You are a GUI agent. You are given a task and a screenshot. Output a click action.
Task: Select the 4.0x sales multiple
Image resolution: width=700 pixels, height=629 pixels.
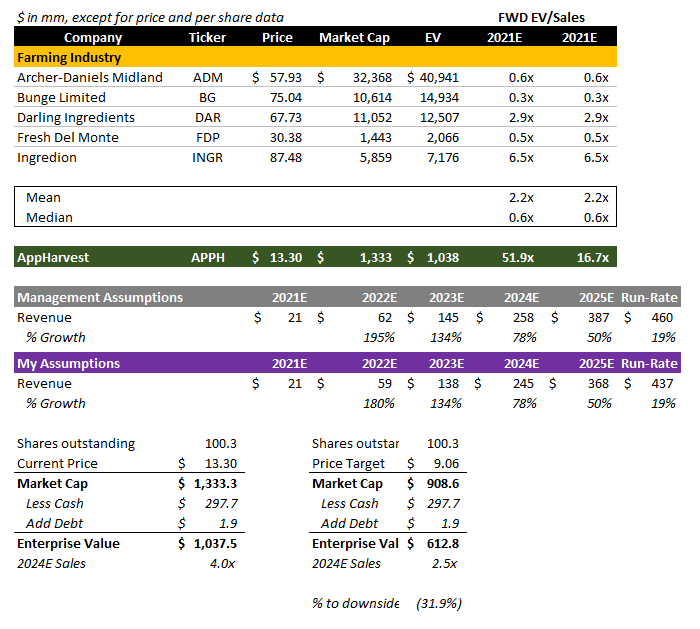pyautogui.click(x=222, y=564)
